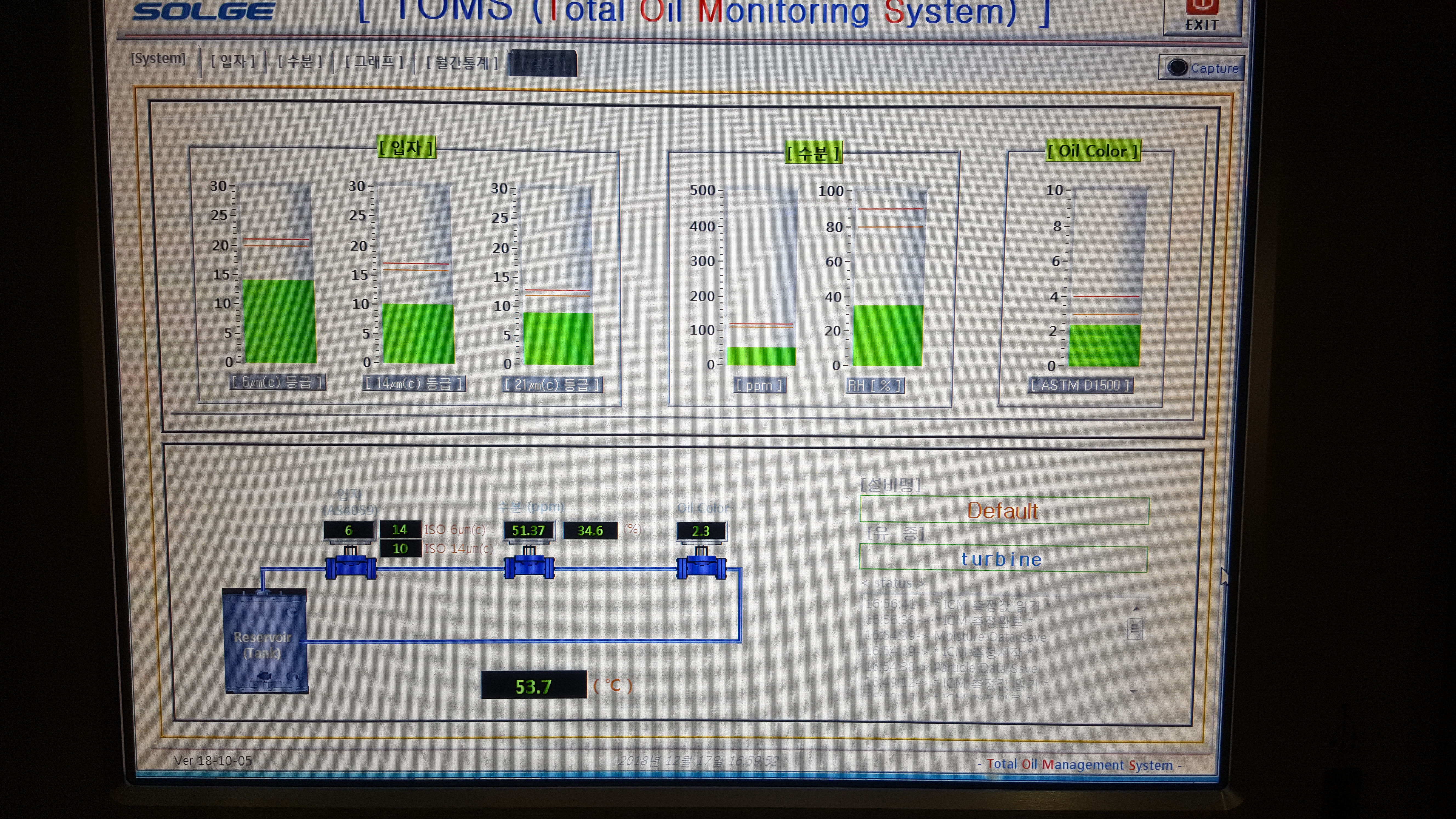
Task: Click the [ 21μm(c) 등급 ] label
Action: coord(553,385)
